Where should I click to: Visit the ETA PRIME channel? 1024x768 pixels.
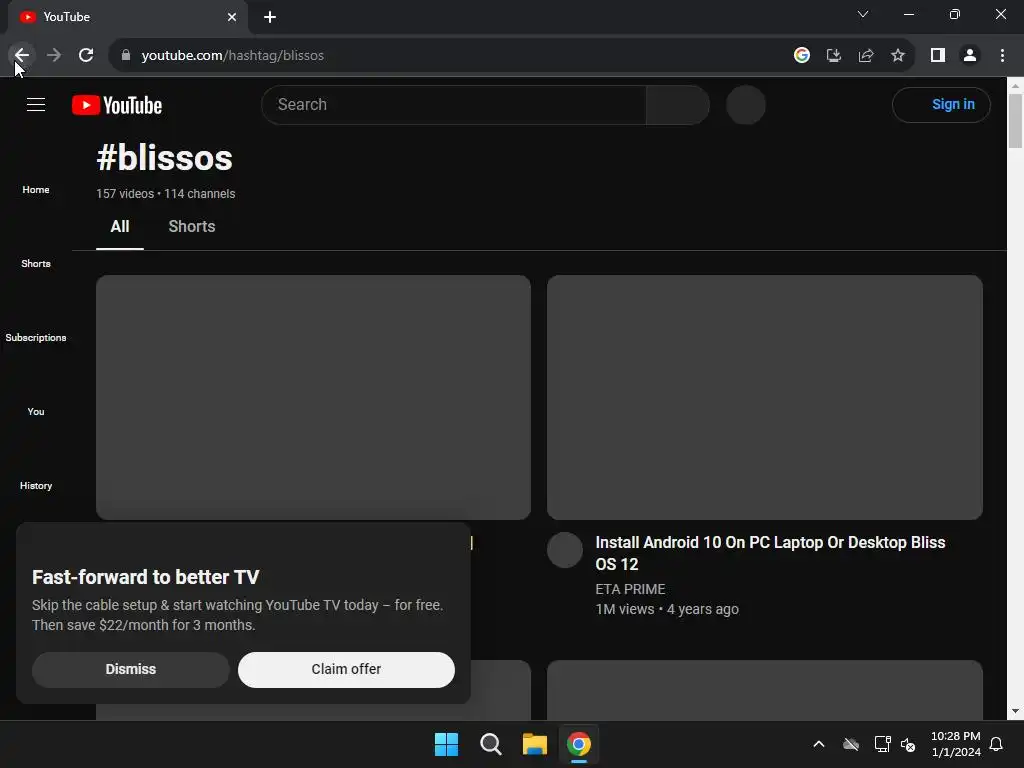point(630,589)
